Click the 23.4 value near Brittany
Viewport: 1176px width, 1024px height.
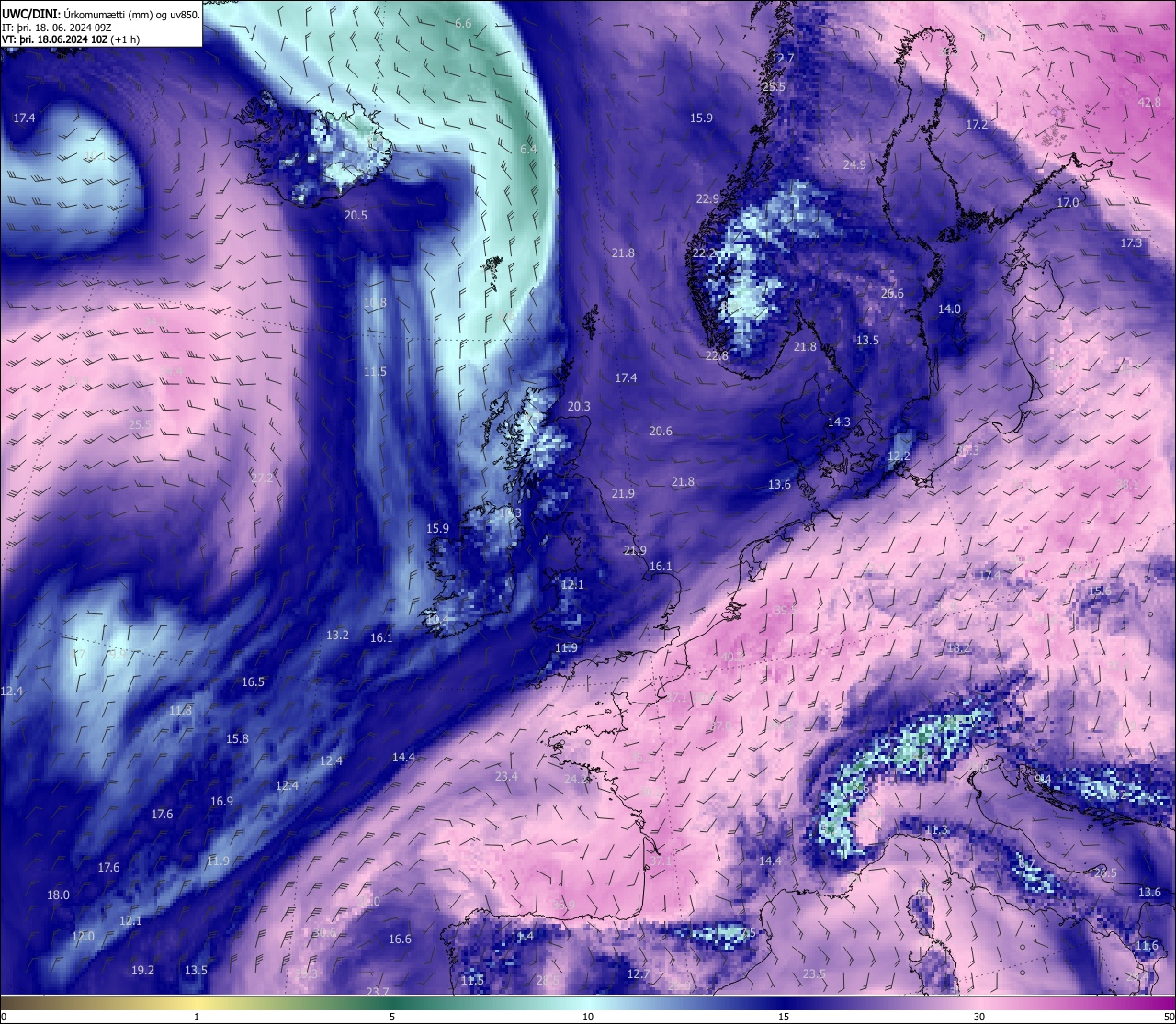[x=506, y=777]
